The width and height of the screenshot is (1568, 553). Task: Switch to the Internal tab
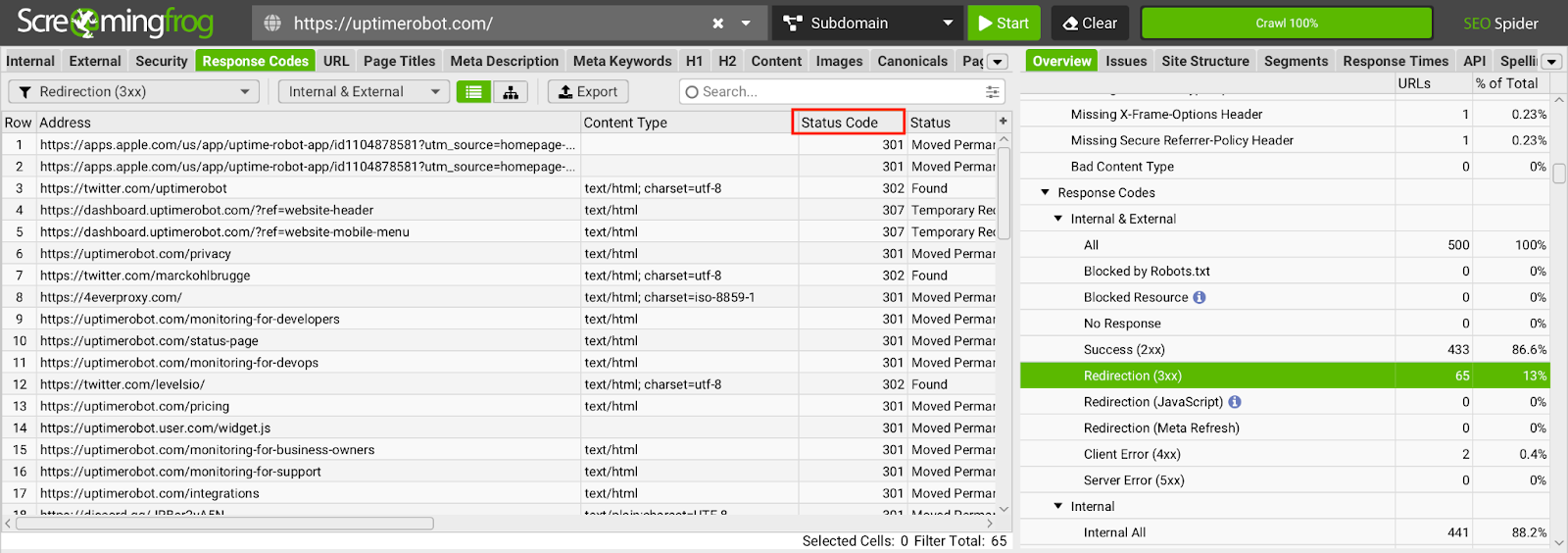[x=30, y=61]
